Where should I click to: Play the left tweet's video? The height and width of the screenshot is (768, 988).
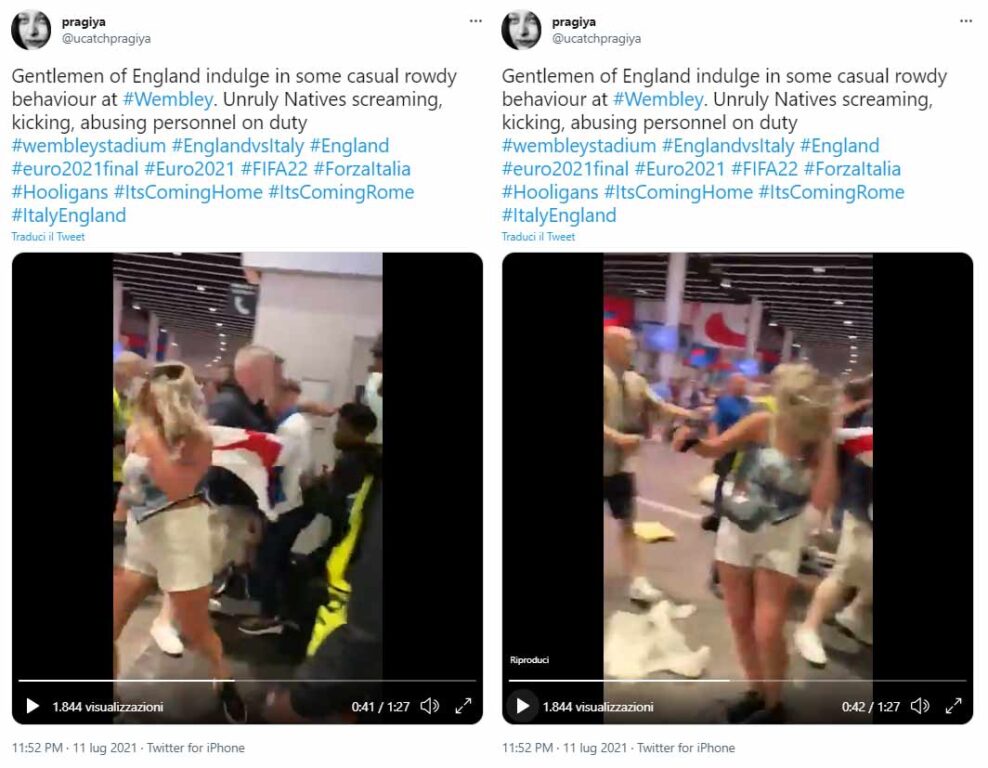(x=33, y=706)
